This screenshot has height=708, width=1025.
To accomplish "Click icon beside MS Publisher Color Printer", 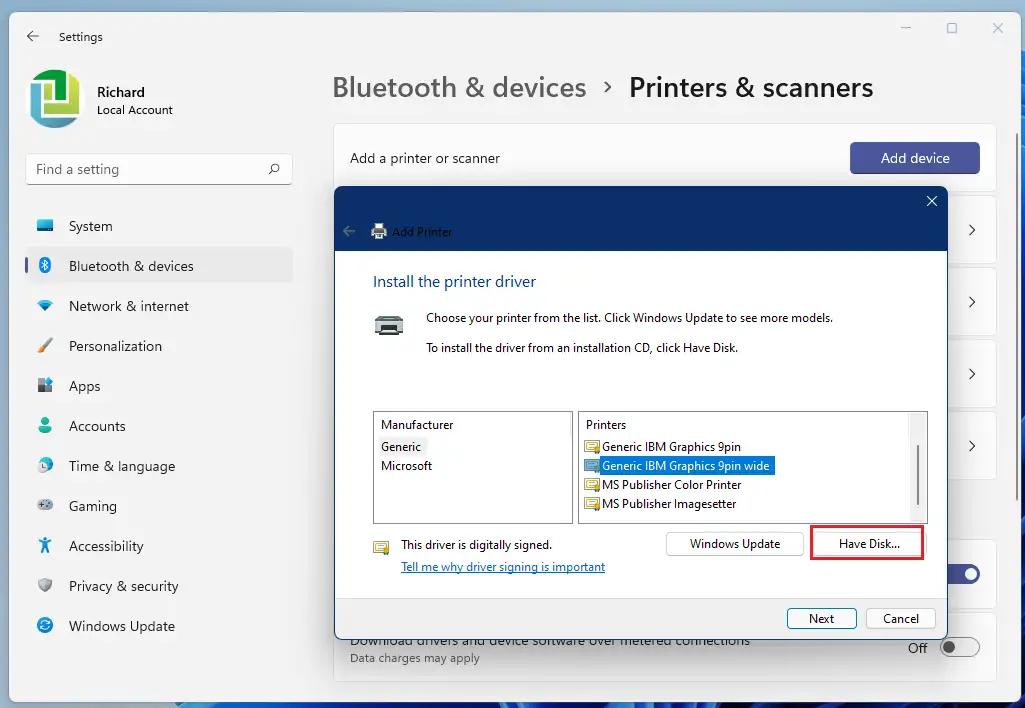I will tap(592, 484).
